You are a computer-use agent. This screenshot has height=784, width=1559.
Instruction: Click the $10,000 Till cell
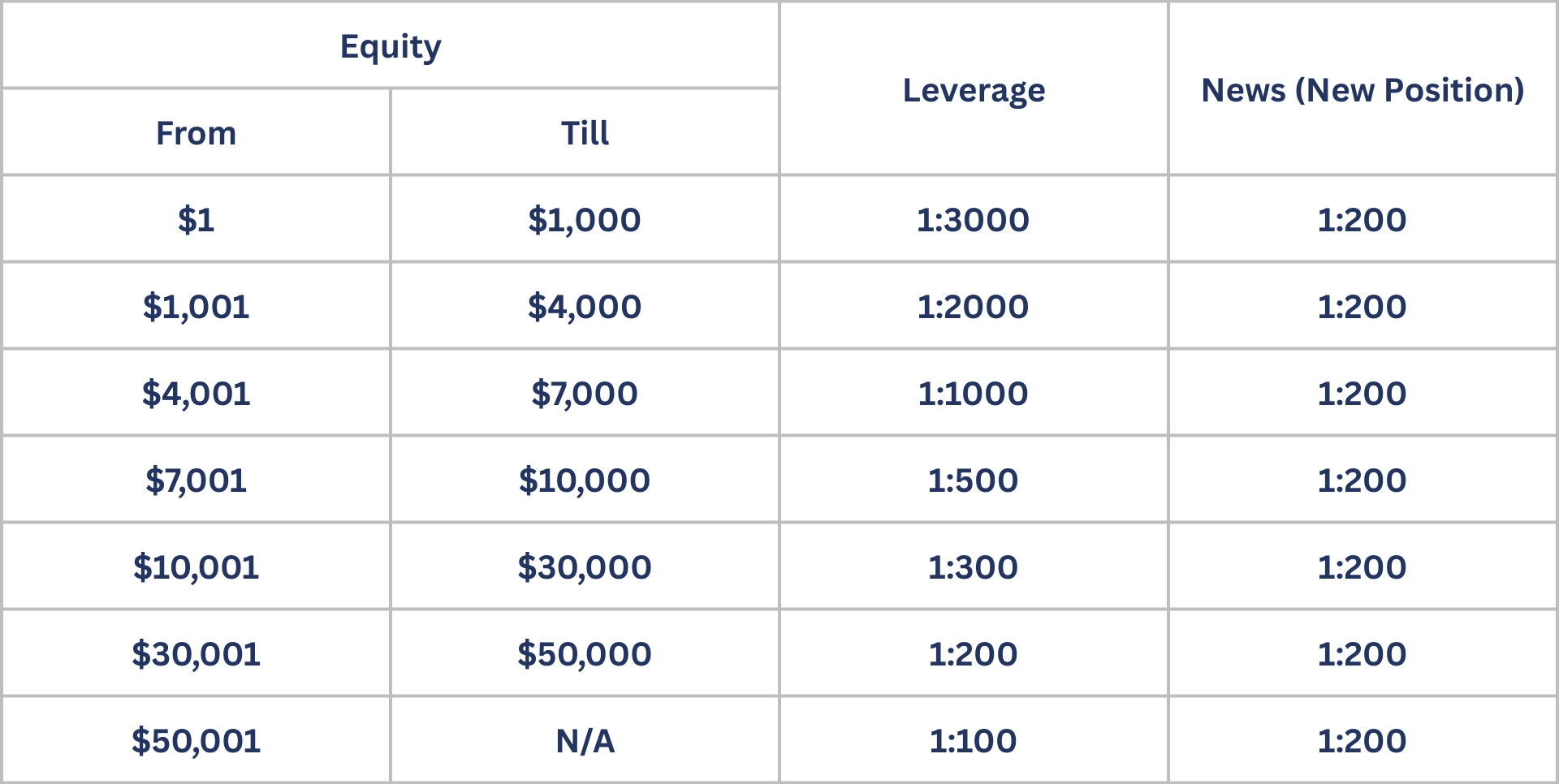(x=585, y=480)
